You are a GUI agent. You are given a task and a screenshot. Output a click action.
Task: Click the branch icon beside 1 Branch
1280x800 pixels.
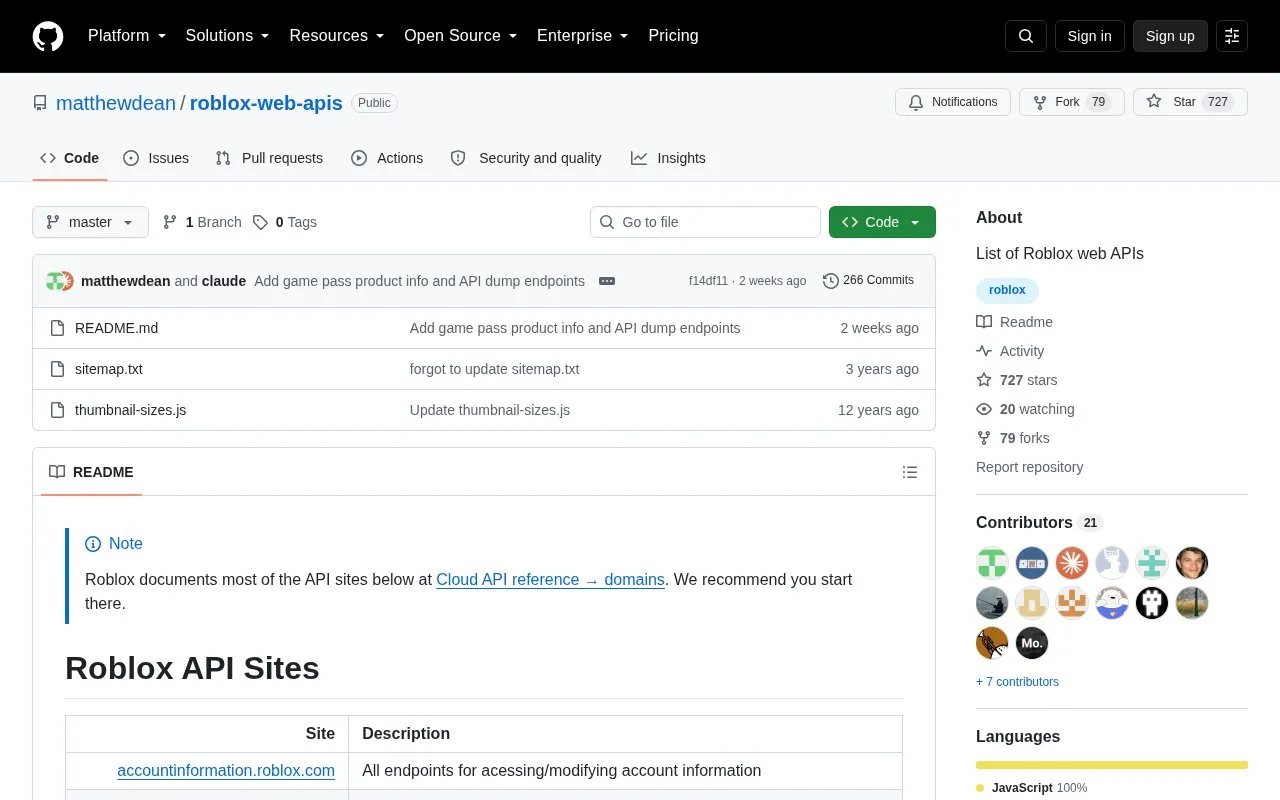pos(170,222)
